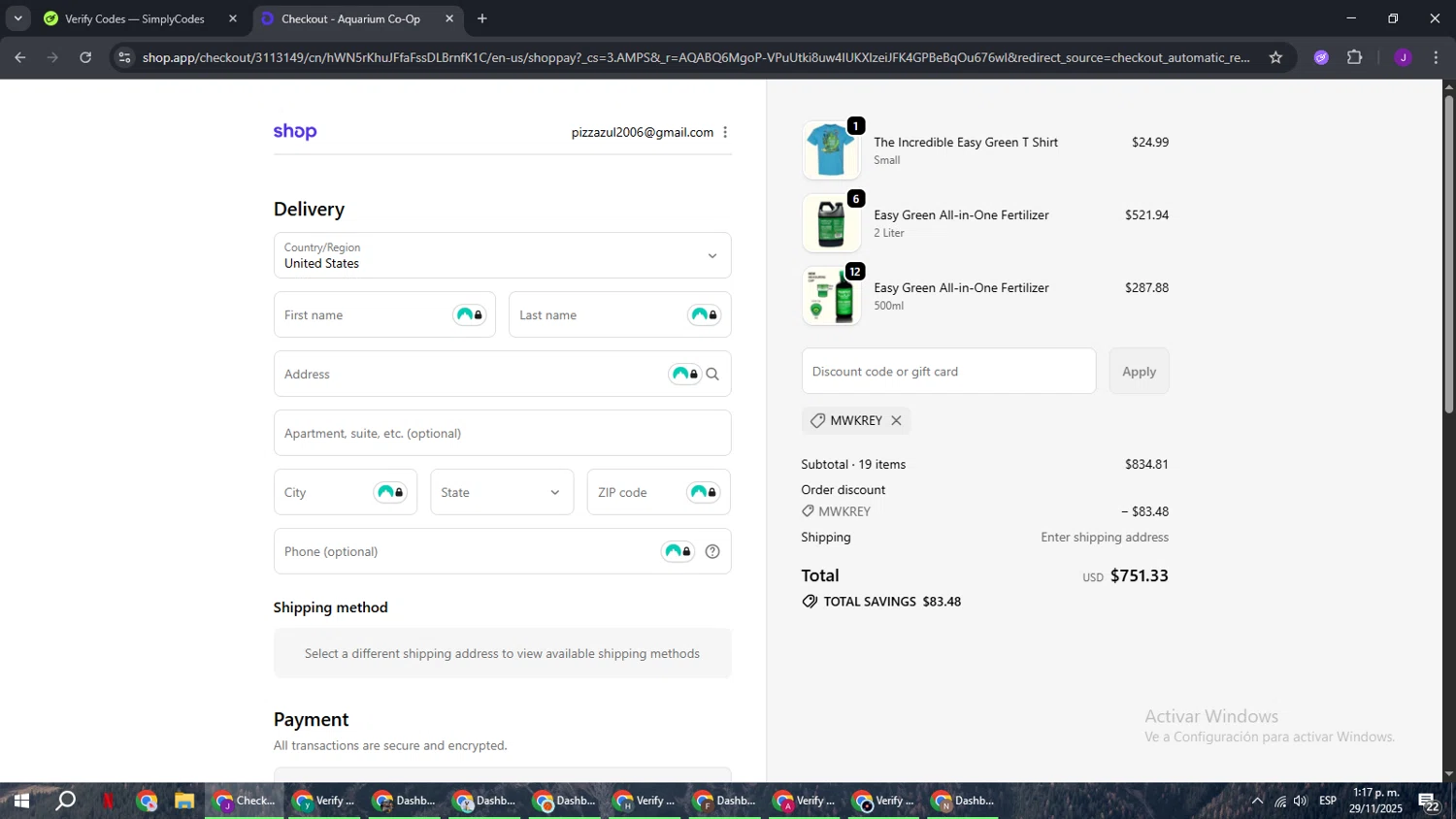Reload the checkout page
The image size is (1456, 819).
pyautogui.click(x=85, y=57)
